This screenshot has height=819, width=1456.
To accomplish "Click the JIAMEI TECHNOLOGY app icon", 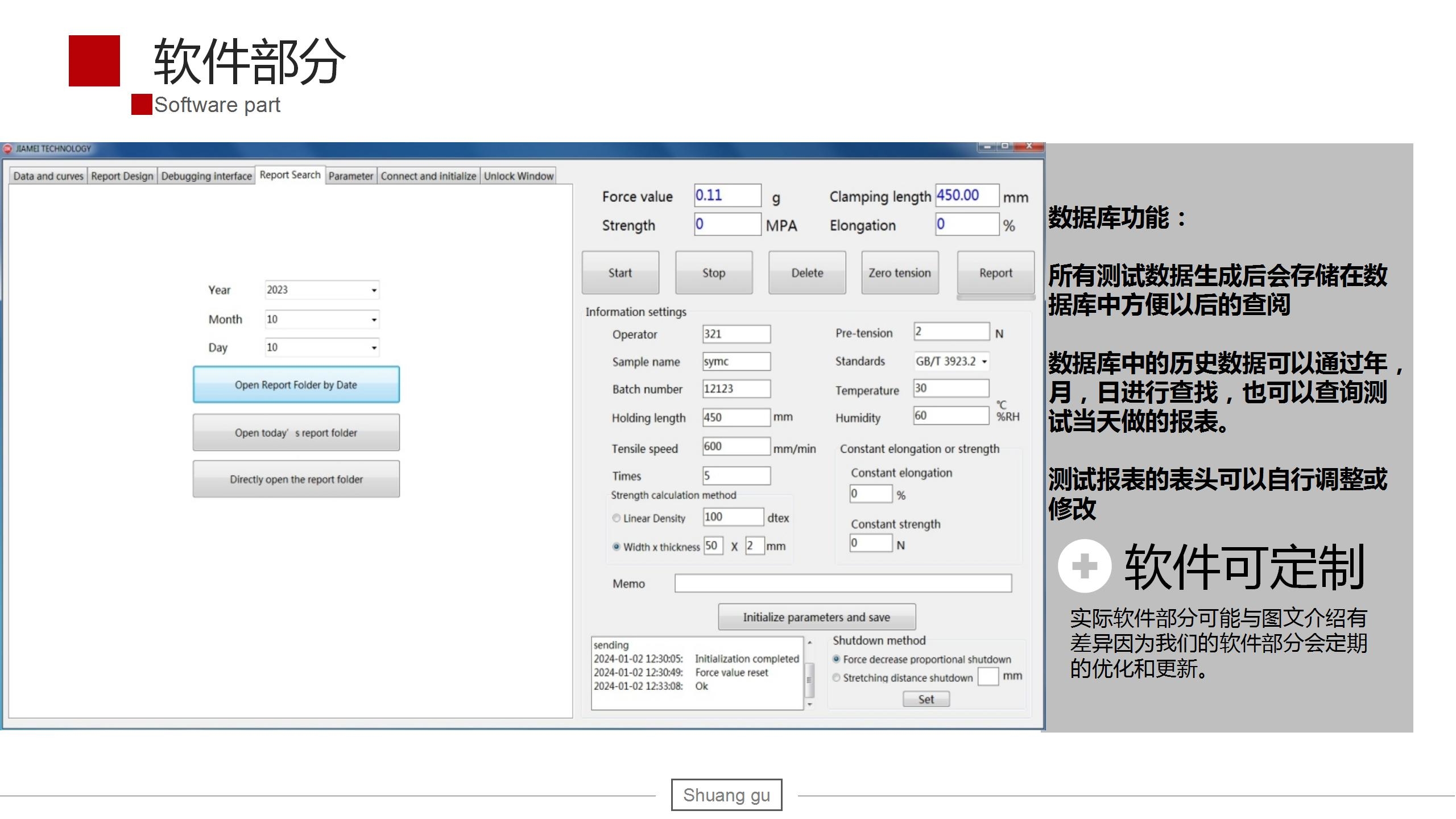I will pyautogui.click(x=7, y=149).
